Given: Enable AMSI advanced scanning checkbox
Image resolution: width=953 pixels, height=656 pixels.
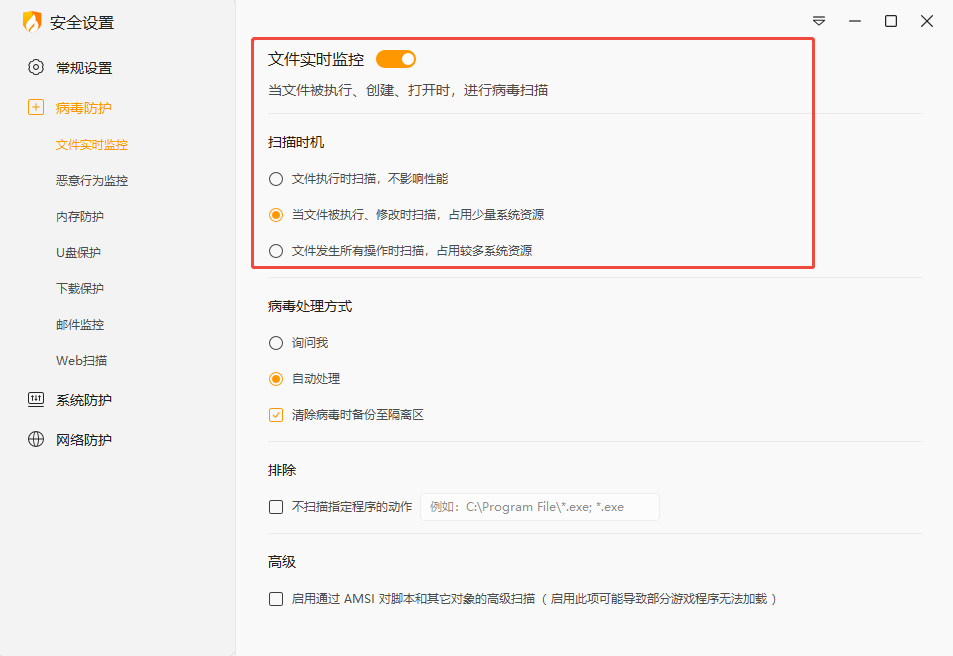Looking at the screenshot, I should pyautogui.click(x=275, y=599).
